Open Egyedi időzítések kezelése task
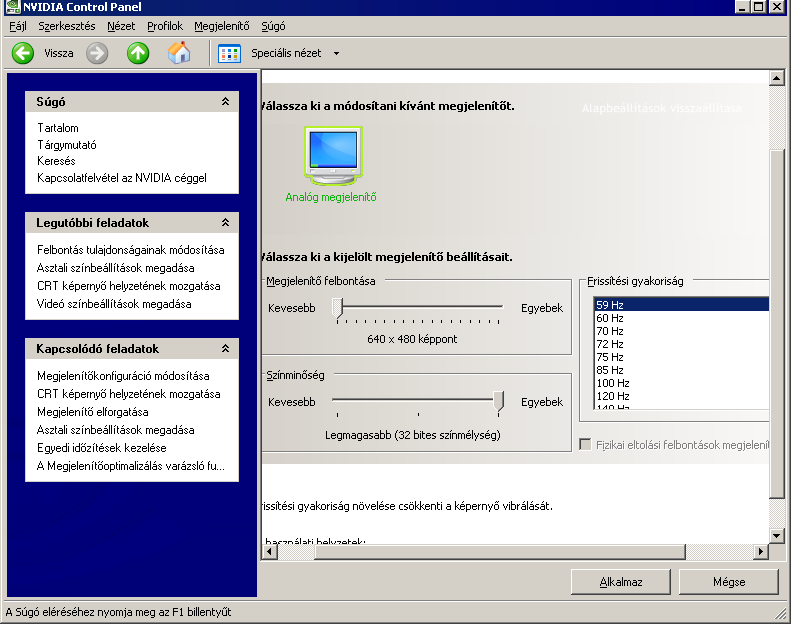This screenshot has height=624, width=791. point(101,448)
